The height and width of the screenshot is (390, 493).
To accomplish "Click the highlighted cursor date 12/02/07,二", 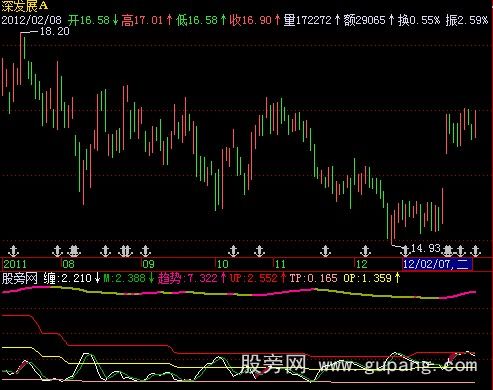I will click(x=437, y=264).
